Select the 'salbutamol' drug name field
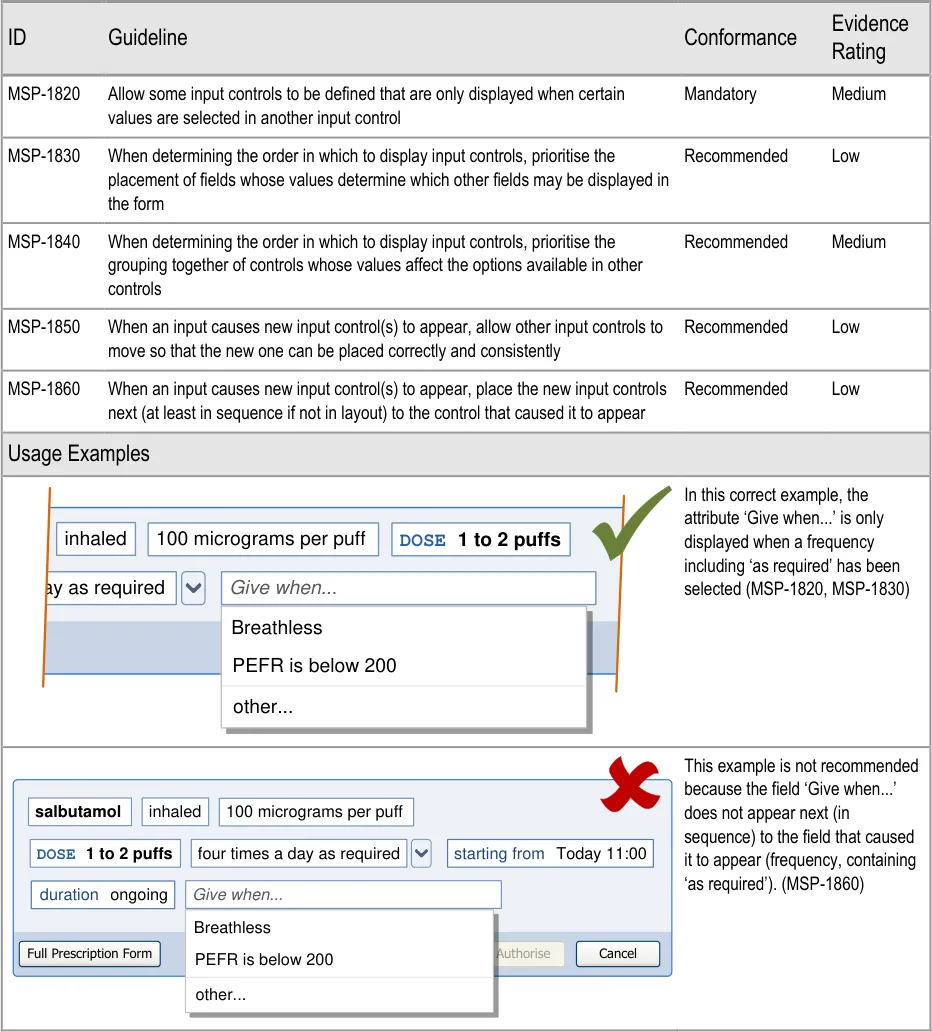The height and width of the screenshot is (1032, 932). click(x=78, y=812)
